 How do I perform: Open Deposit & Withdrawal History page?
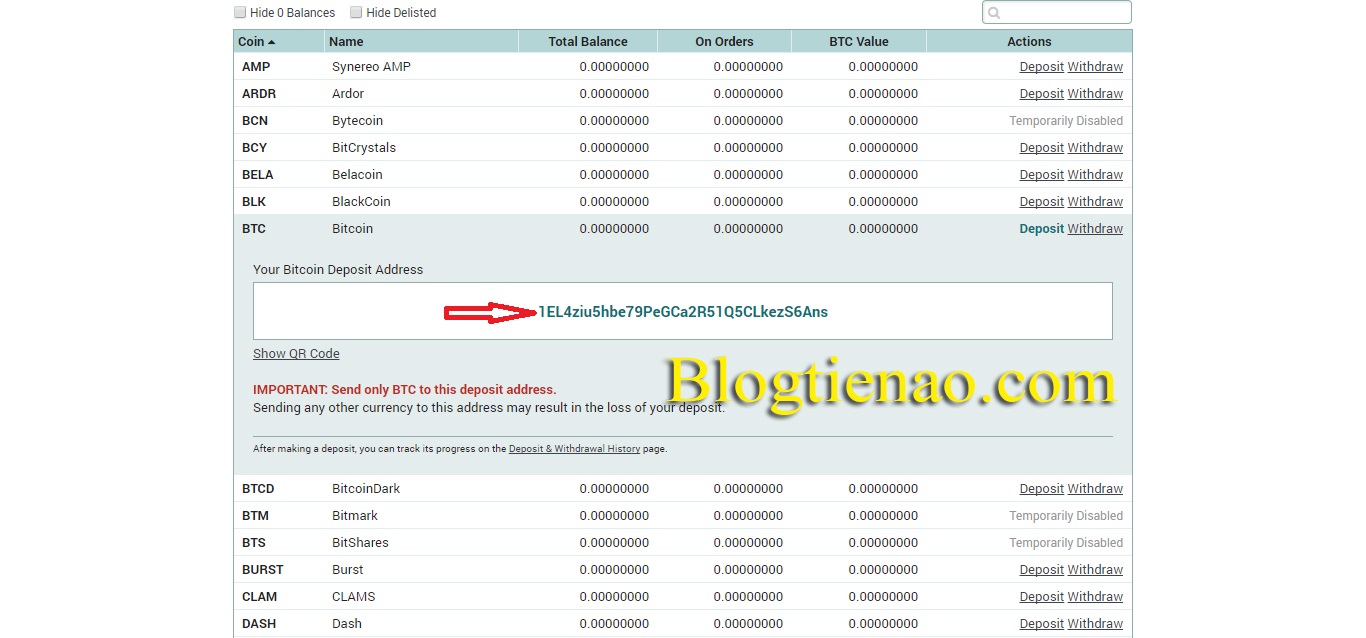coord(574,449)
